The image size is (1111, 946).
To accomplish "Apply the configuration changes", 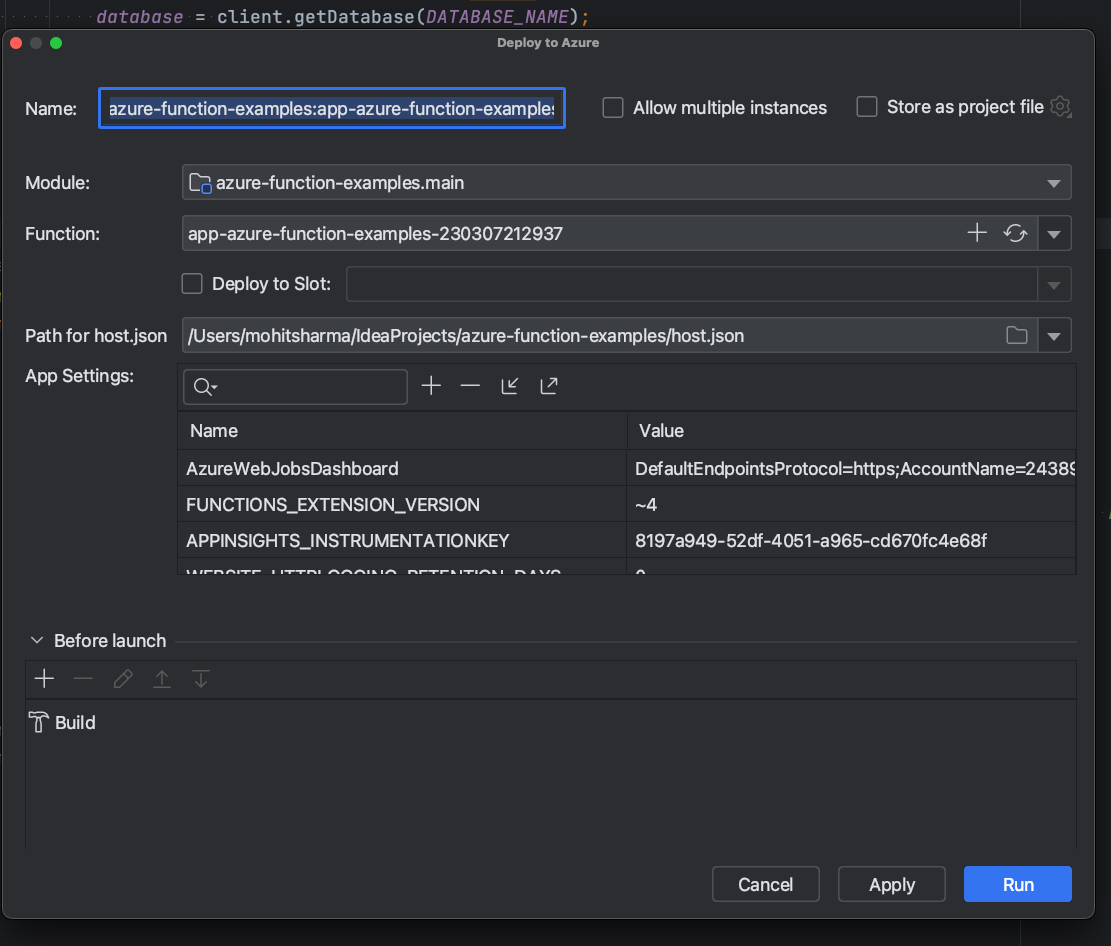I will click(x=891, y=884).
